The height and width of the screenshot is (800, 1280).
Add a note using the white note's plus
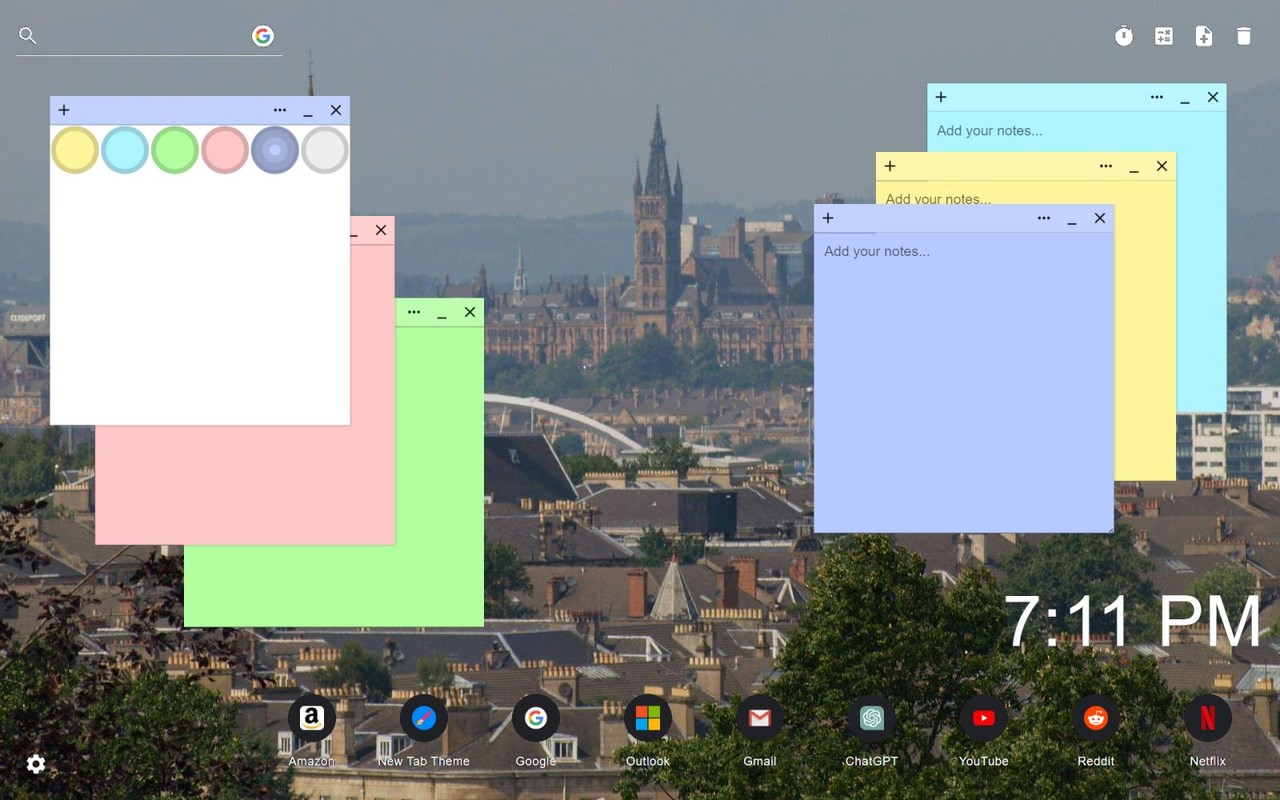[64, 110]
